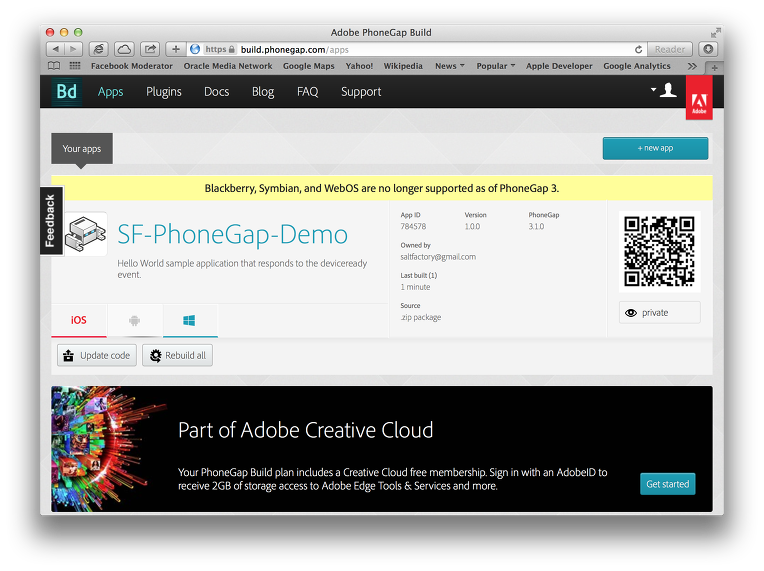Screen dimensions: 764x571
Task: Open the SF-PhoneGap-Demo app title link
Action: pyautogui.click(x=232, y=234)
